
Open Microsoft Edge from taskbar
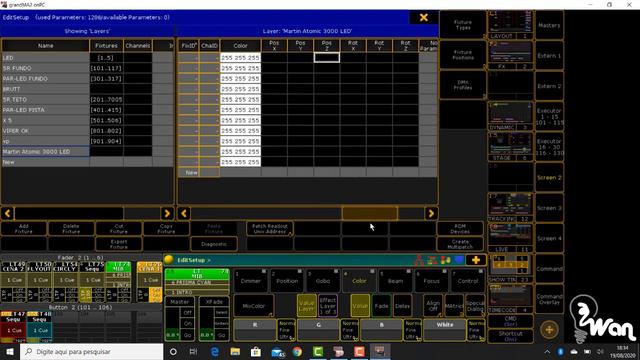pos(214,351)
